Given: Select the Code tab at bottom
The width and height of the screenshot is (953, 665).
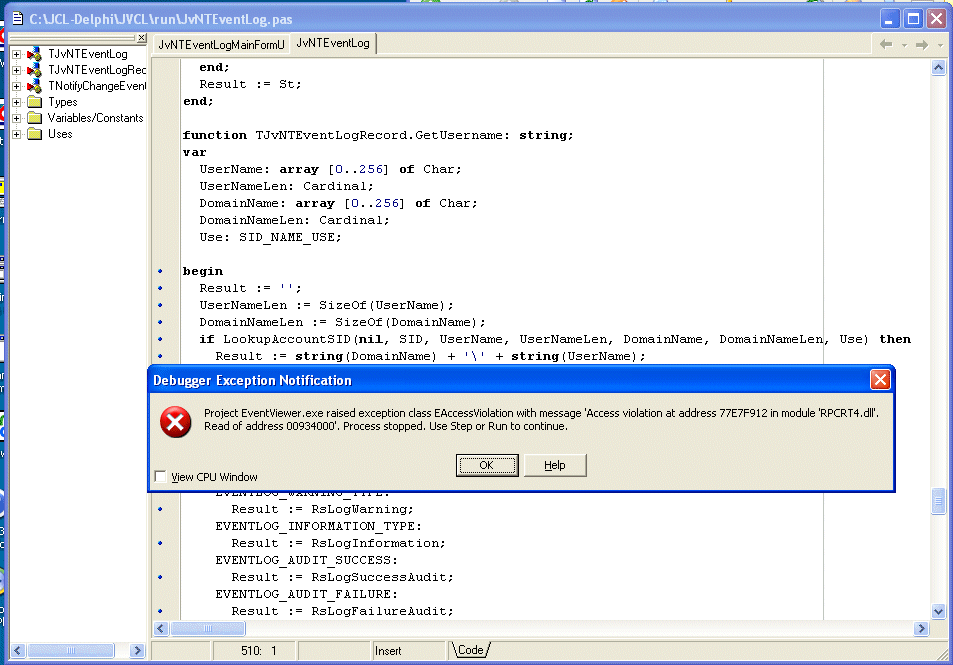Looking at the screenshot, I should point(470,650).
